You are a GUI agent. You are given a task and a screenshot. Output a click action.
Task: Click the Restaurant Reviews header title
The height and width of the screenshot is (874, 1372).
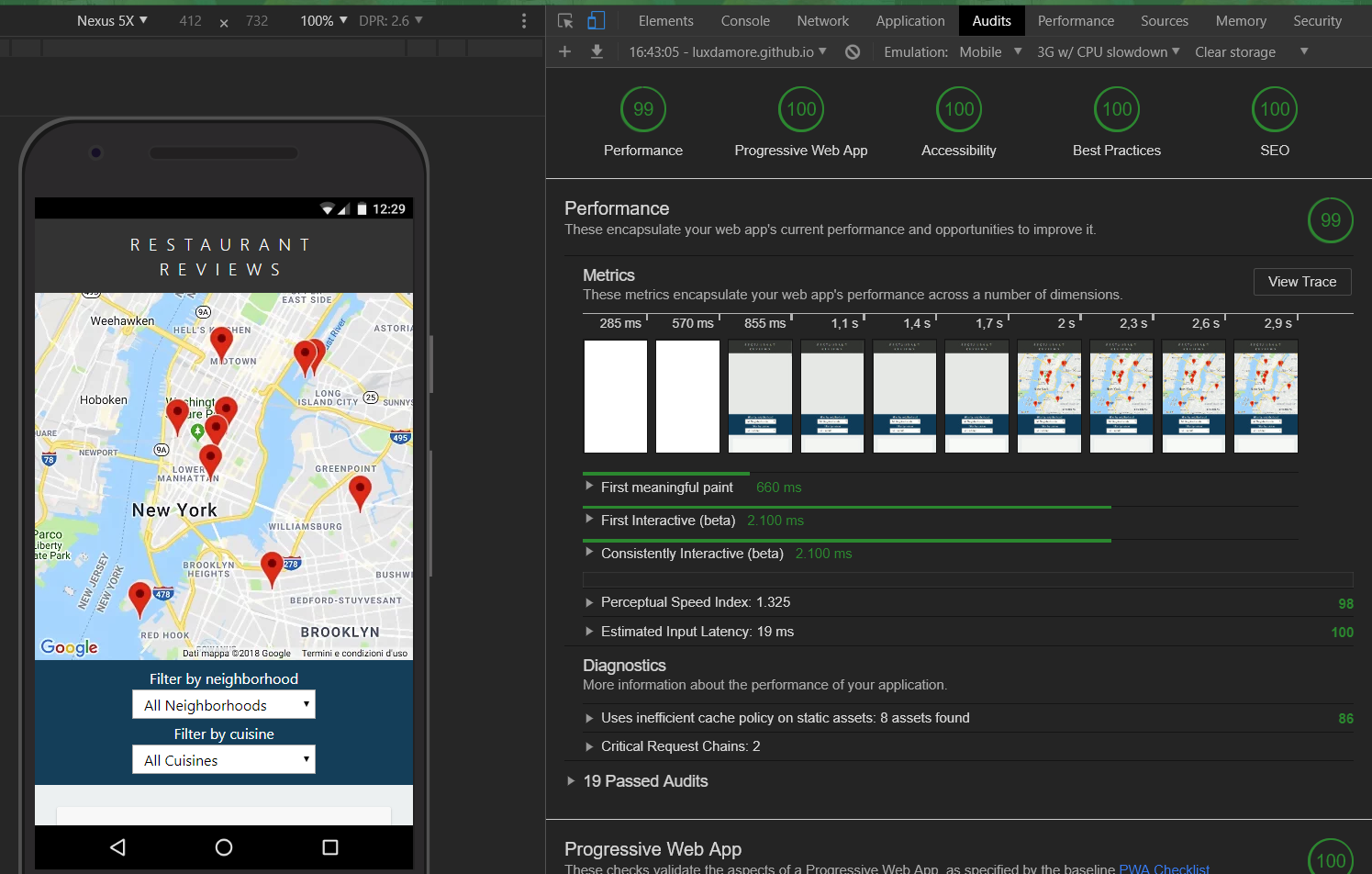coord(221,257)
